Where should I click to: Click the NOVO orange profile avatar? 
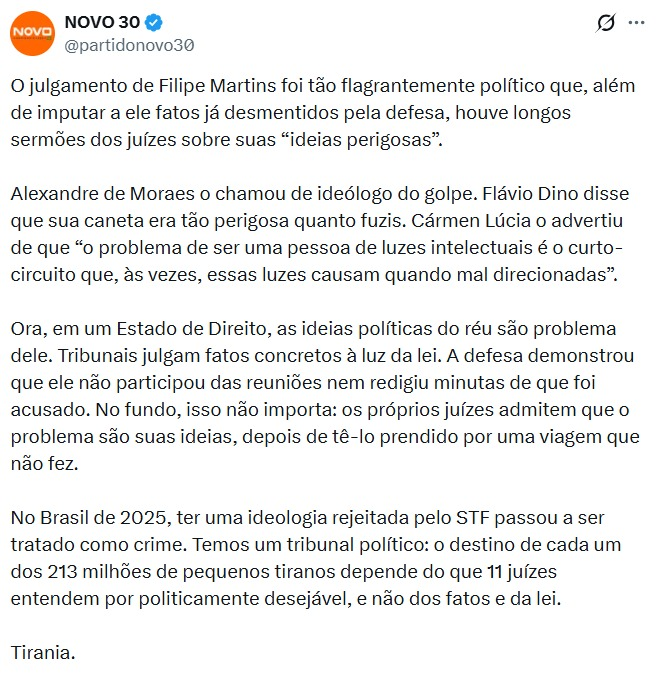point(31,33)
